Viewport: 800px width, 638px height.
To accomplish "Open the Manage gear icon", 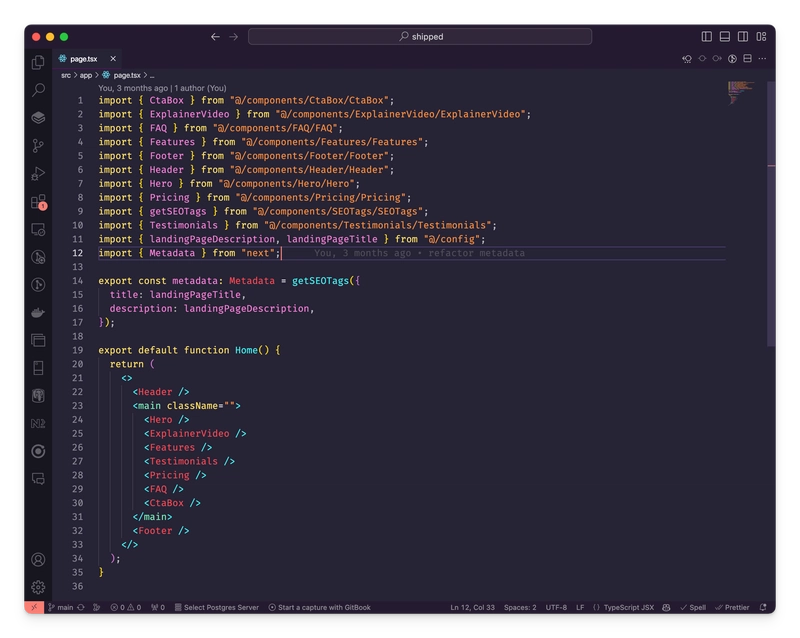I will [38, 587].
